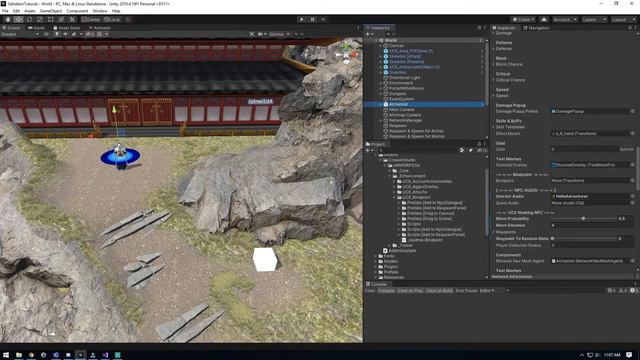Open the Edit menu
This screenshot has height=360, width=640.
coord(16,11)
